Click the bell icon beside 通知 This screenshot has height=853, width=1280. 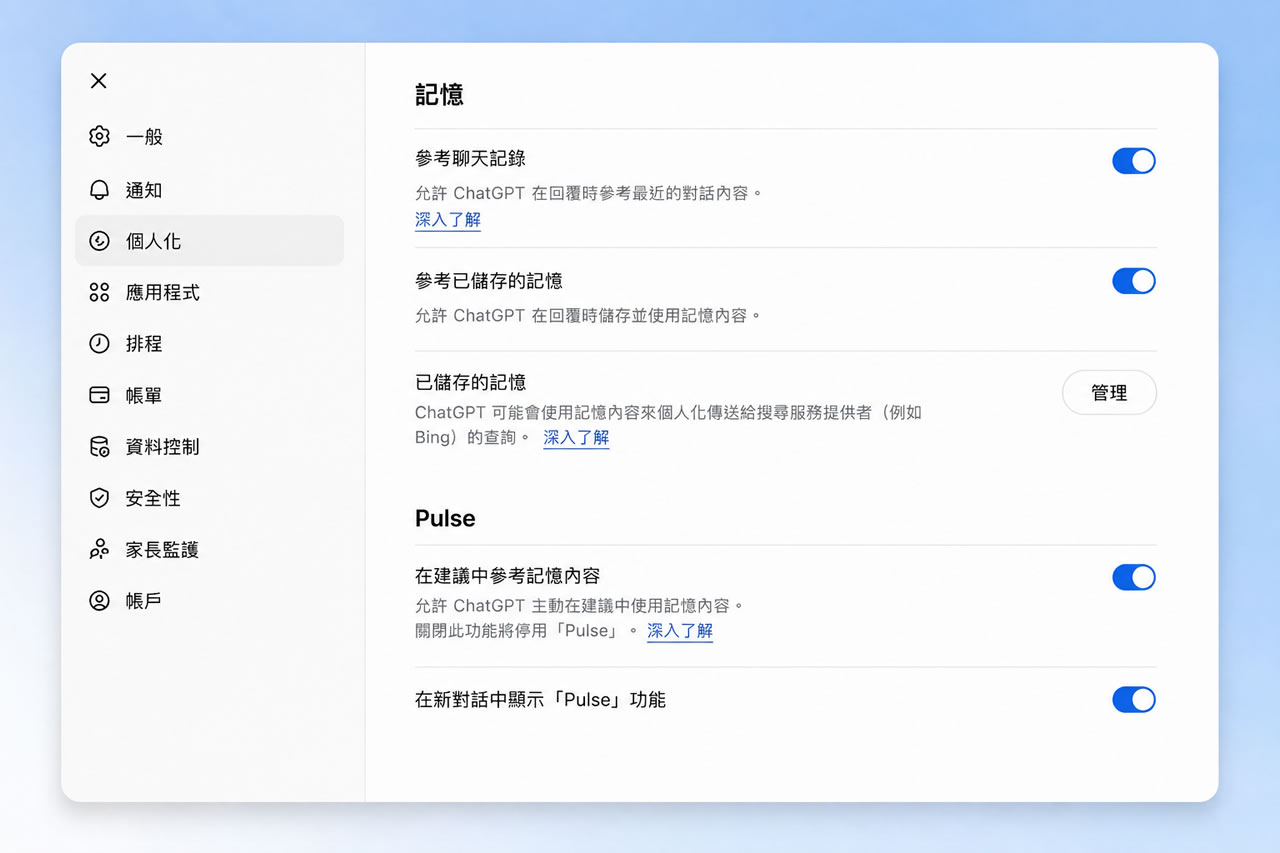[99, 190]
